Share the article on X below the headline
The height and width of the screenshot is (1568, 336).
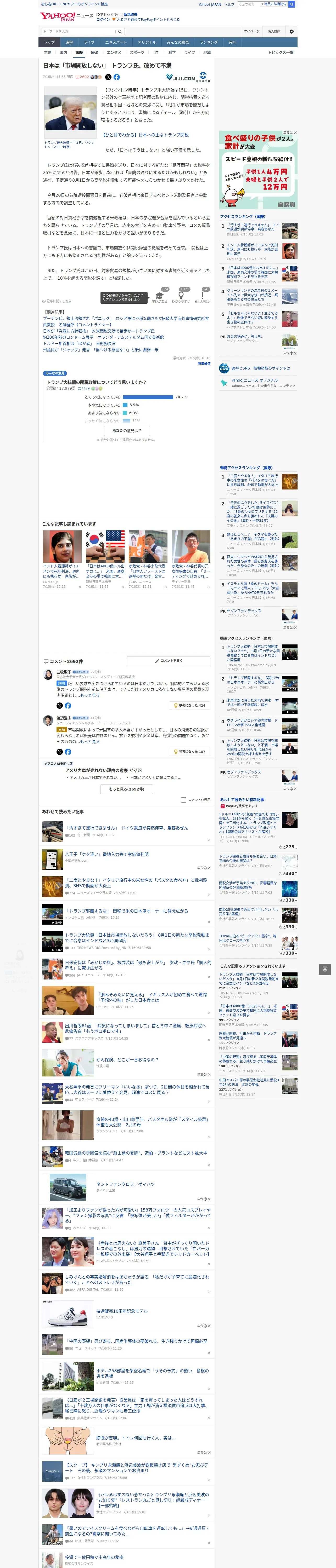tap(109, 77)
